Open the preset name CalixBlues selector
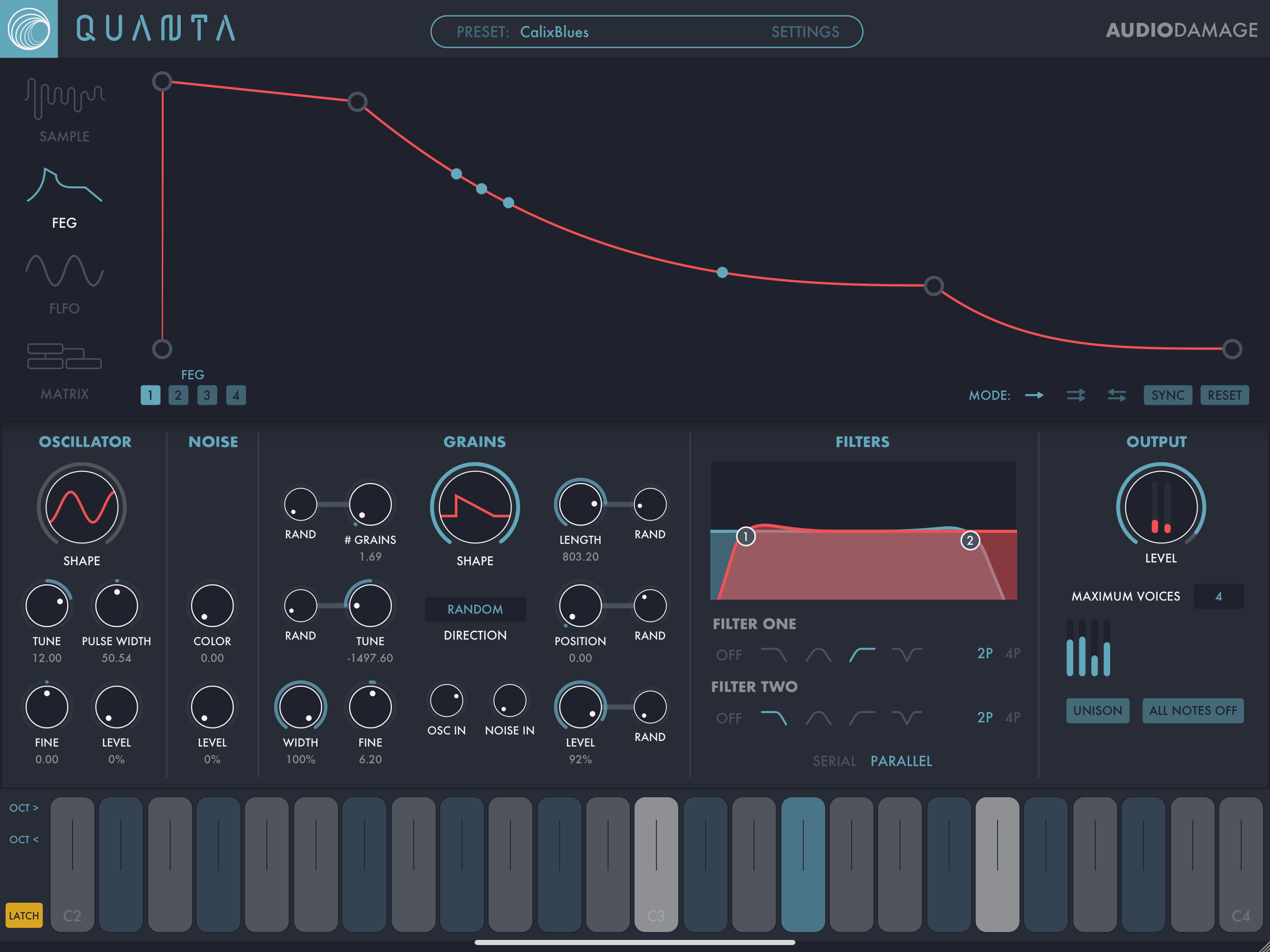Viewport: 1270px width, 952px height. click(554, 32)
